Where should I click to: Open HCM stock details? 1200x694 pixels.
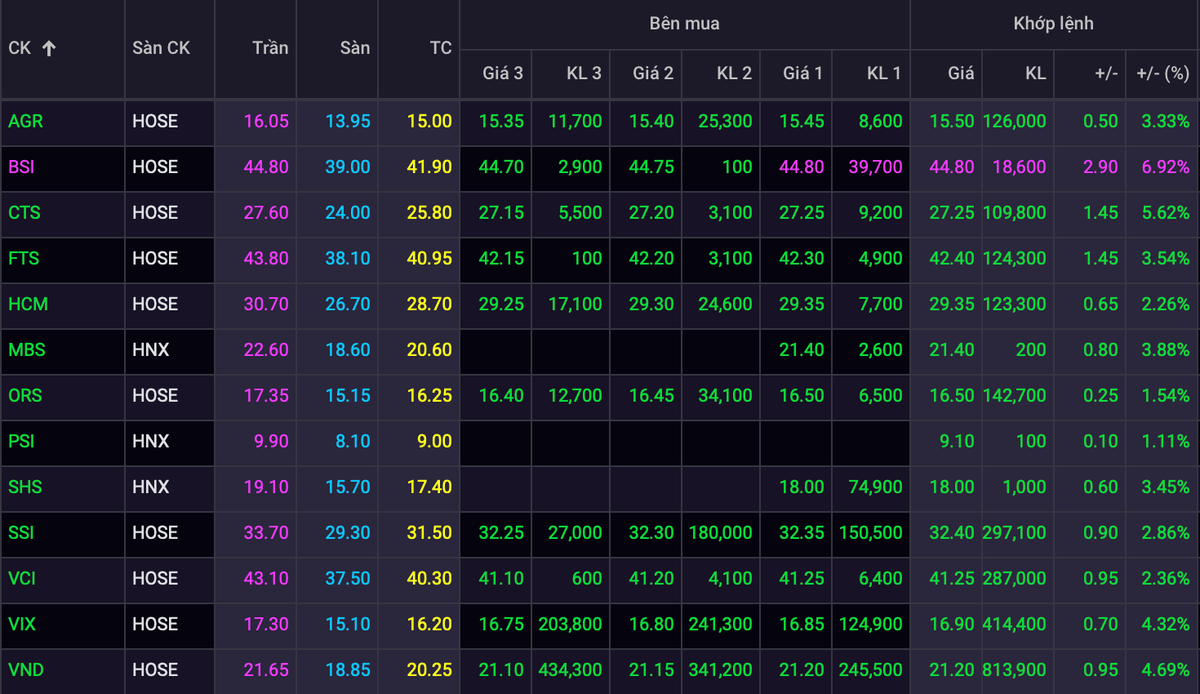[26, 304]
